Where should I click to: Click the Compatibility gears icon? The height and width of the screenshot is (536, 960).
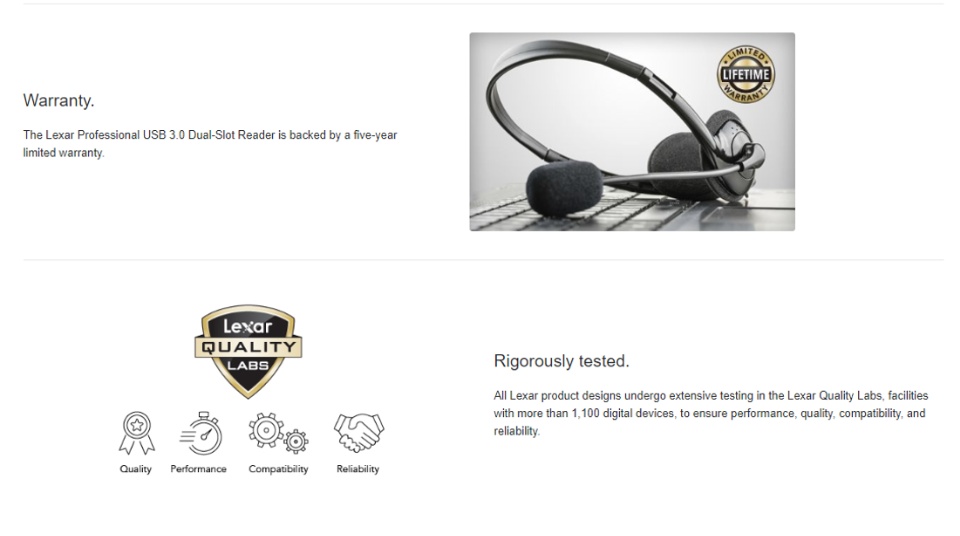pyautogui.click(x=278, y=433)
